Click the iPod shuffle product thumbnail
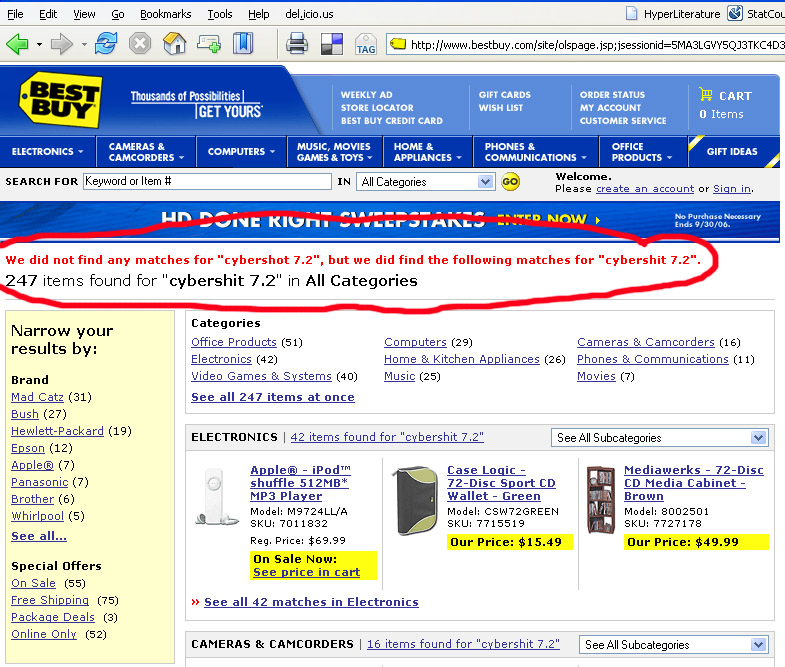 point(216,497)
